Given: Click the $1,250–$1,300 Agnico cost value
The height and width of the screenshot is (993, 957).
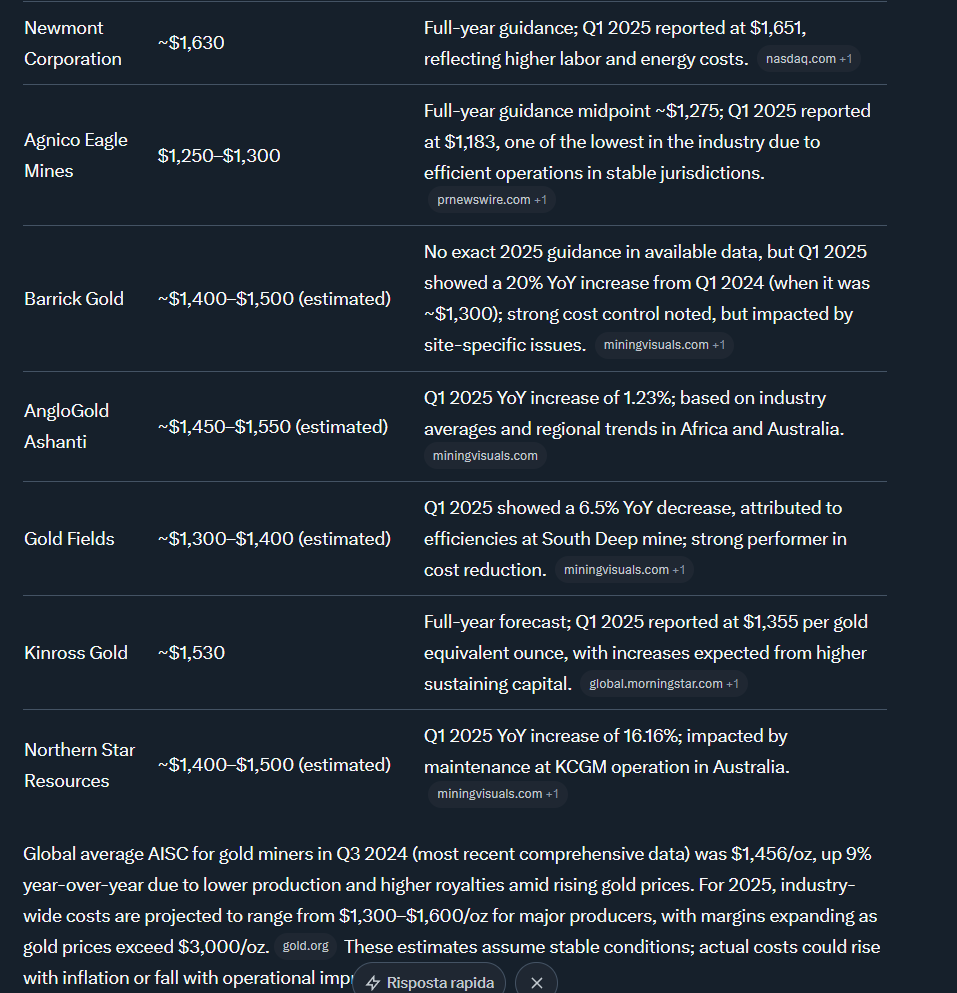Looking at the screenshot, I should point(219,155).
